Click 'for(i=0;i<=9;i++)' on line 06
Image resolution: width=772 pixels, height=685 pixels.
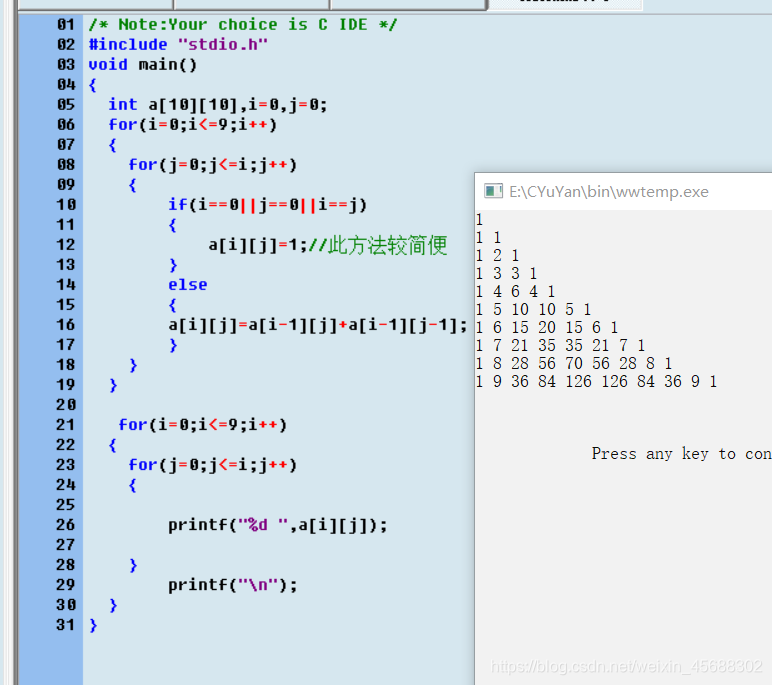click(193, 125)
